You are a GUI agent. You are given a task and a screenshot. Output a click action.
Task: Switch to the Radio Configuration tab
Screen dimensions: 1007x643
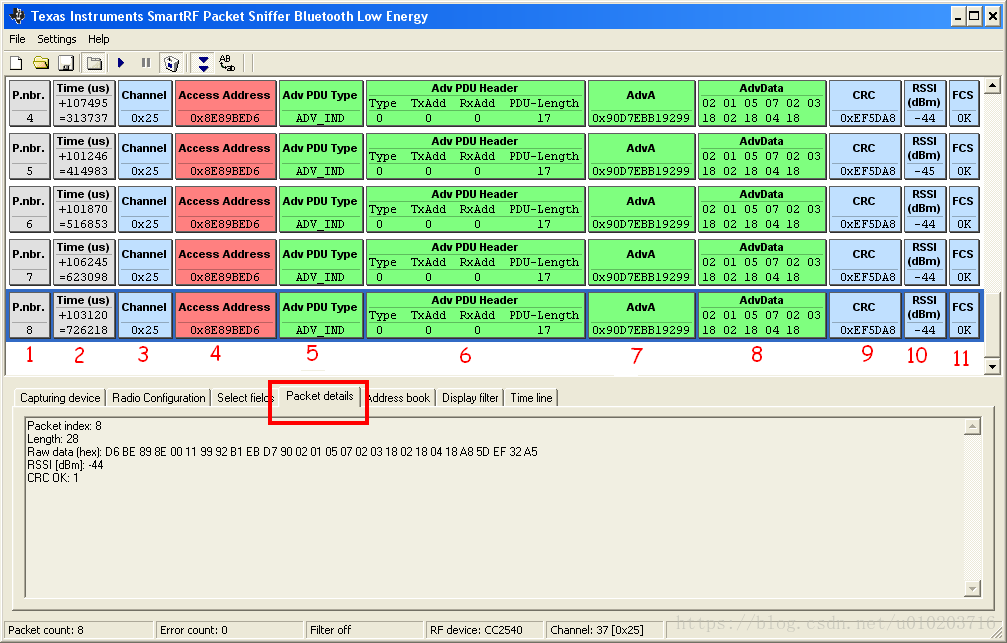click(x=159, y=398)
